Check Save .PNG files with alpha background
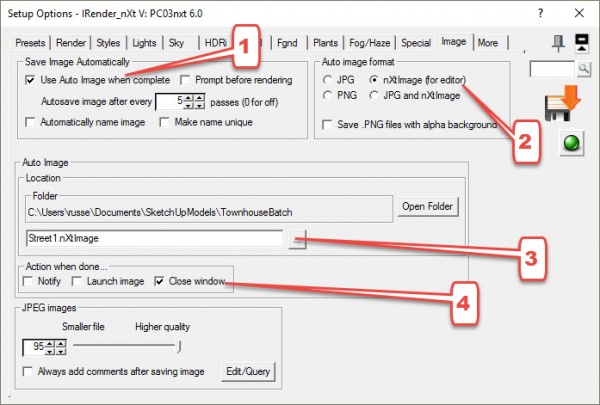The height and width of the screenshot is (405, 600). tap(327, 125)
